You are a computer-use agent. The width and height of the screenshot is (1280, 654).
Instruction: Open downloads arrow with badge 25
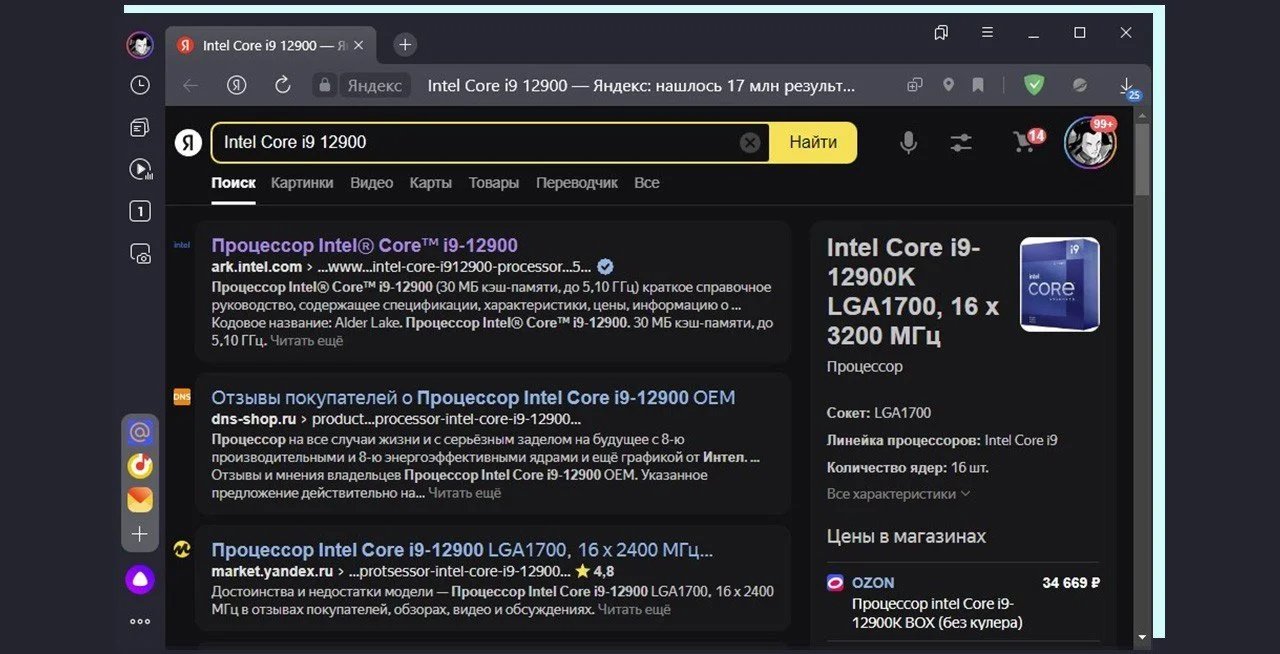point(1127,87)
